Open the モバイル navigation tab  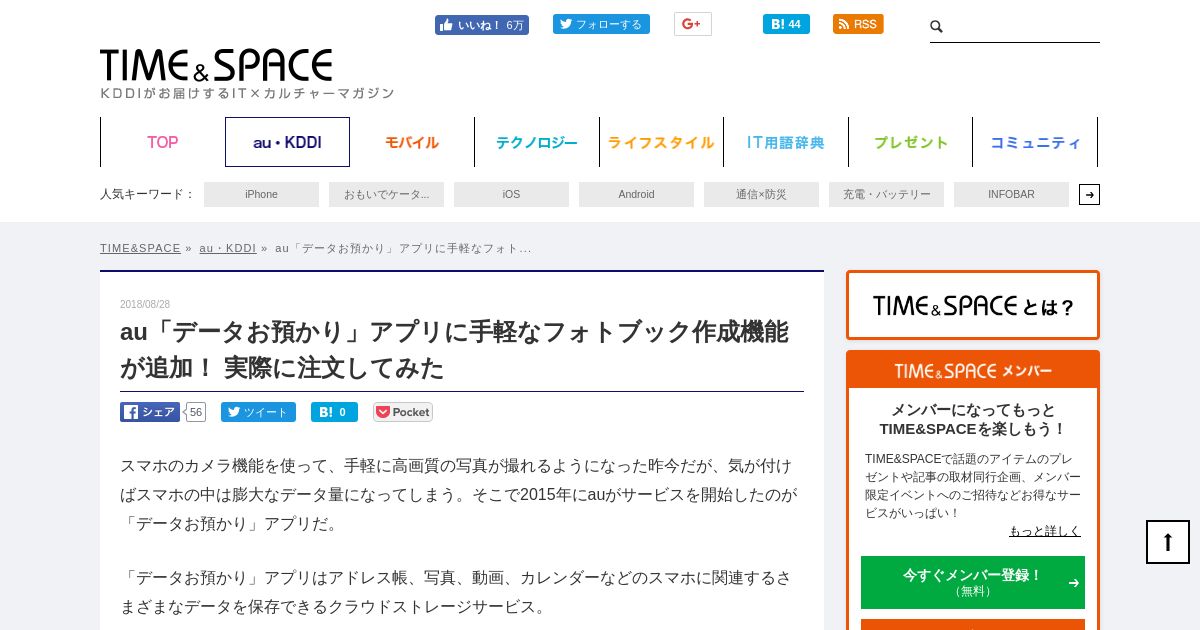tap(412, 142)
